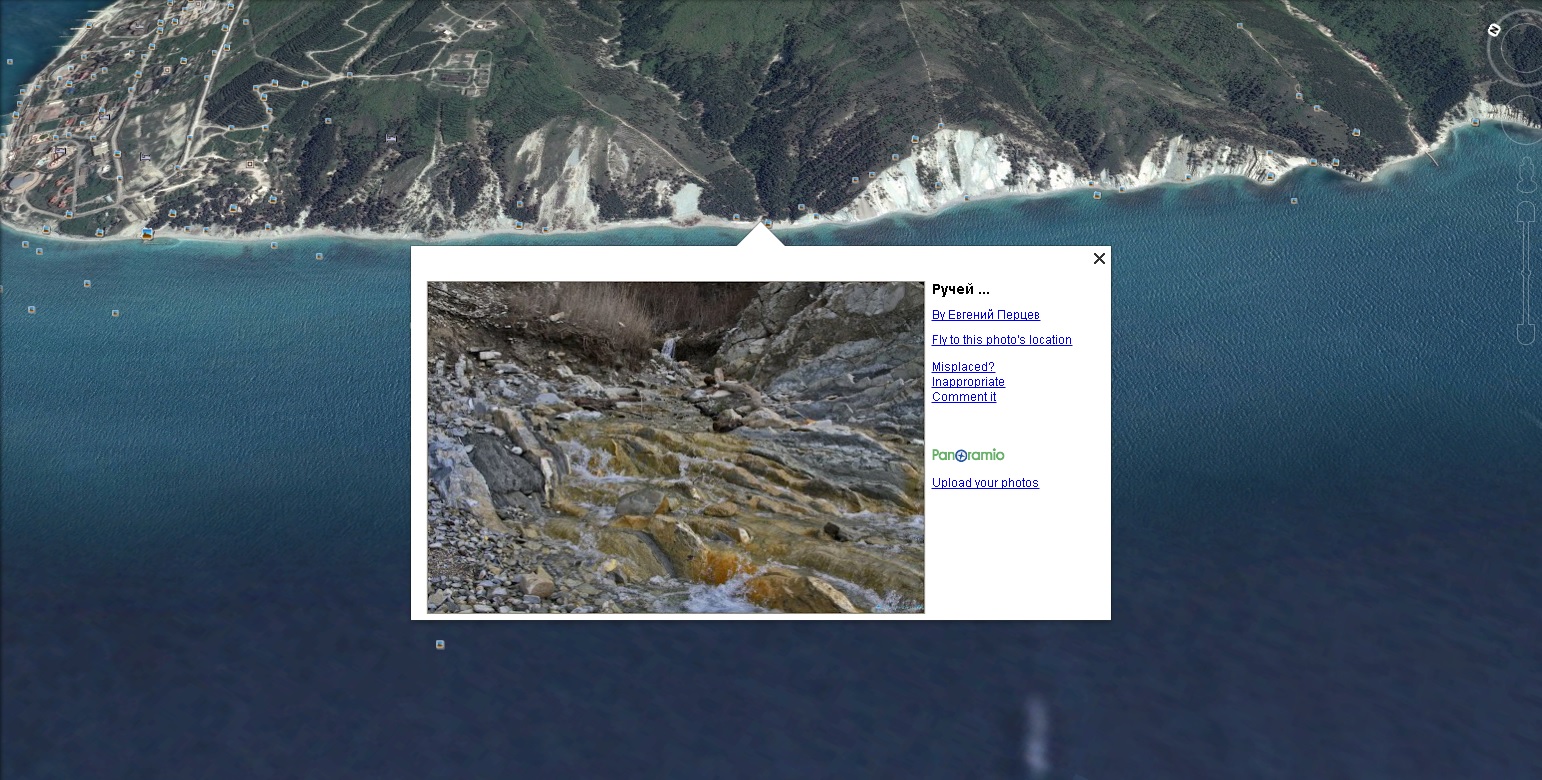Select the Street View Pegman icon
The width and height of the screenshot is (1542, 780).
click(1526, 175)
